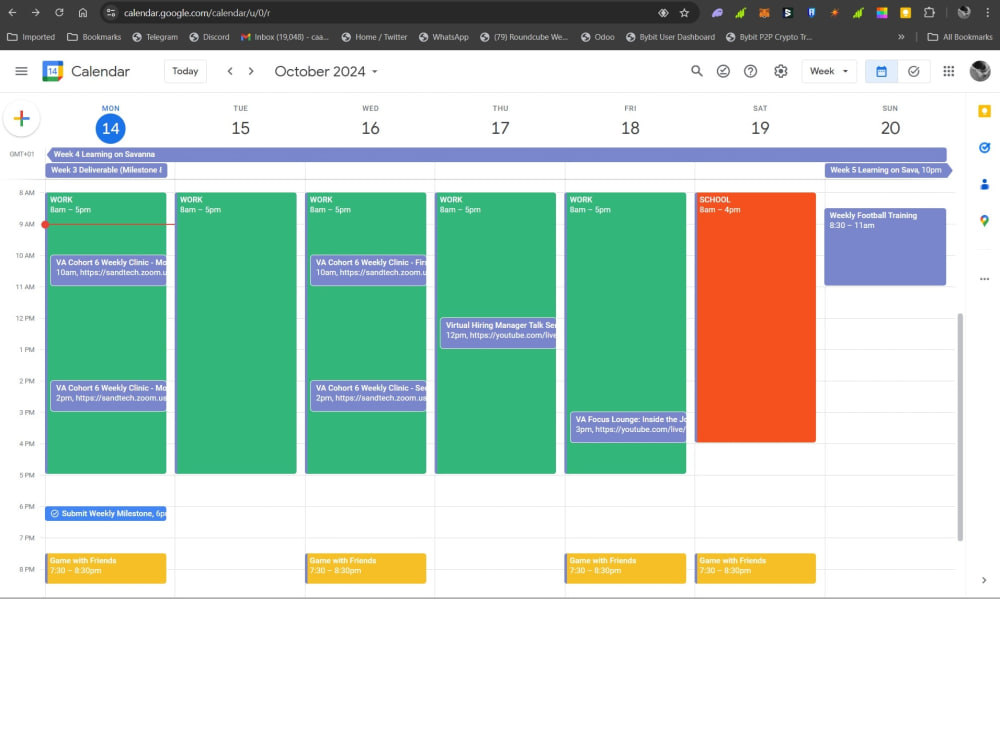1000x750 pixels.
Task: Show more bookmarks overflow chevron
Action: pyautogui.click(x=901, y=37)
